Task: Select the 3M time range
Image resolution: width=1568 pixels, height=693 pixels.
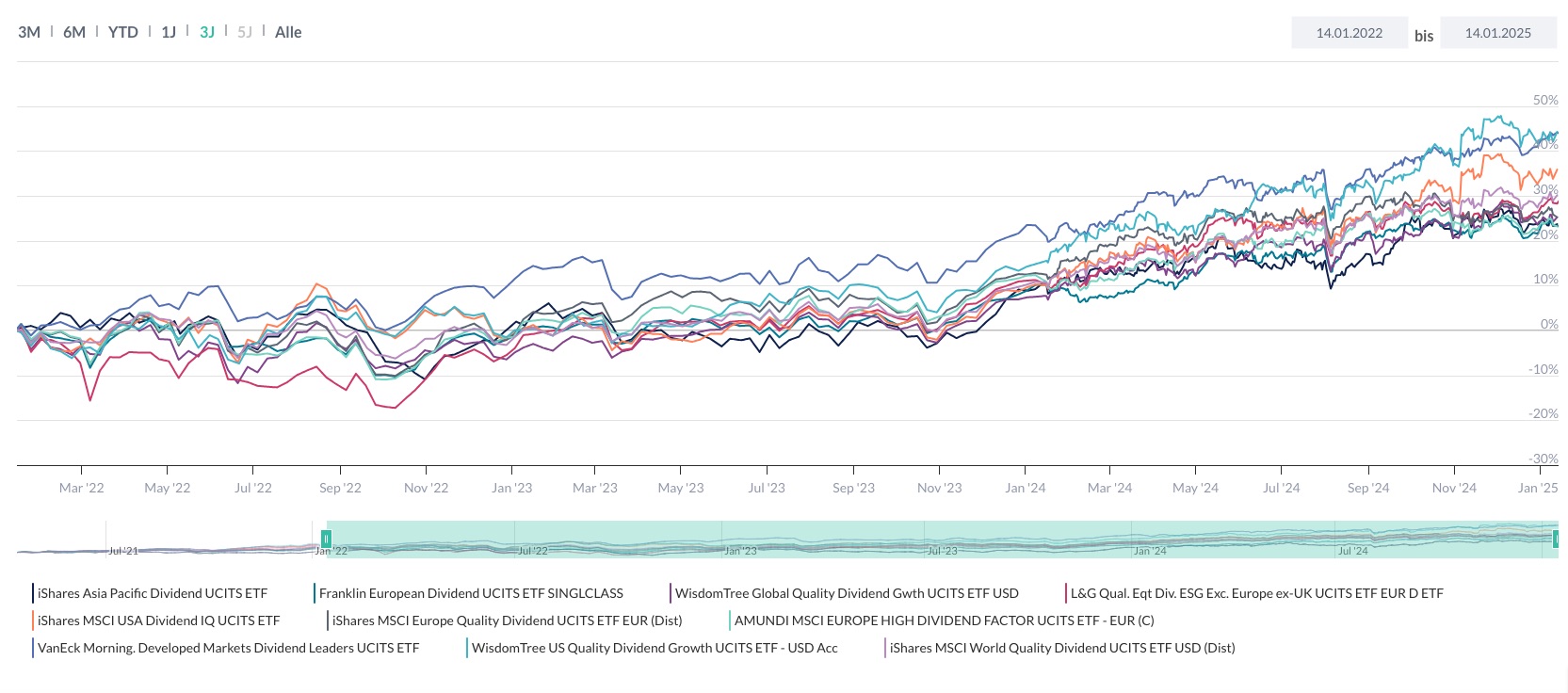Action: coord(29,31)
